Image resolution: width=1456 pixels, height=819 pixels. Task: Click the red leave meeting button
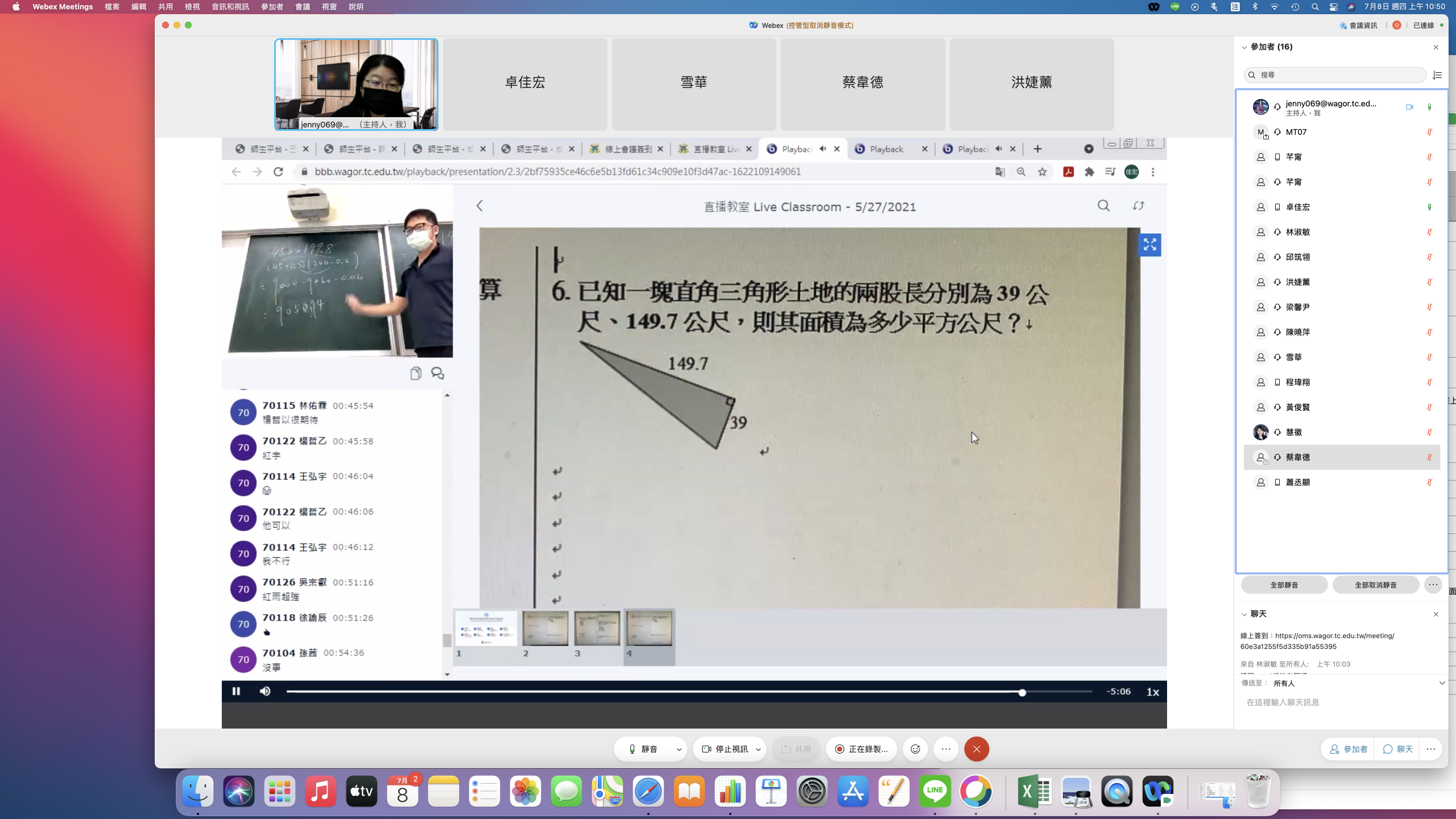coord(977,749)
